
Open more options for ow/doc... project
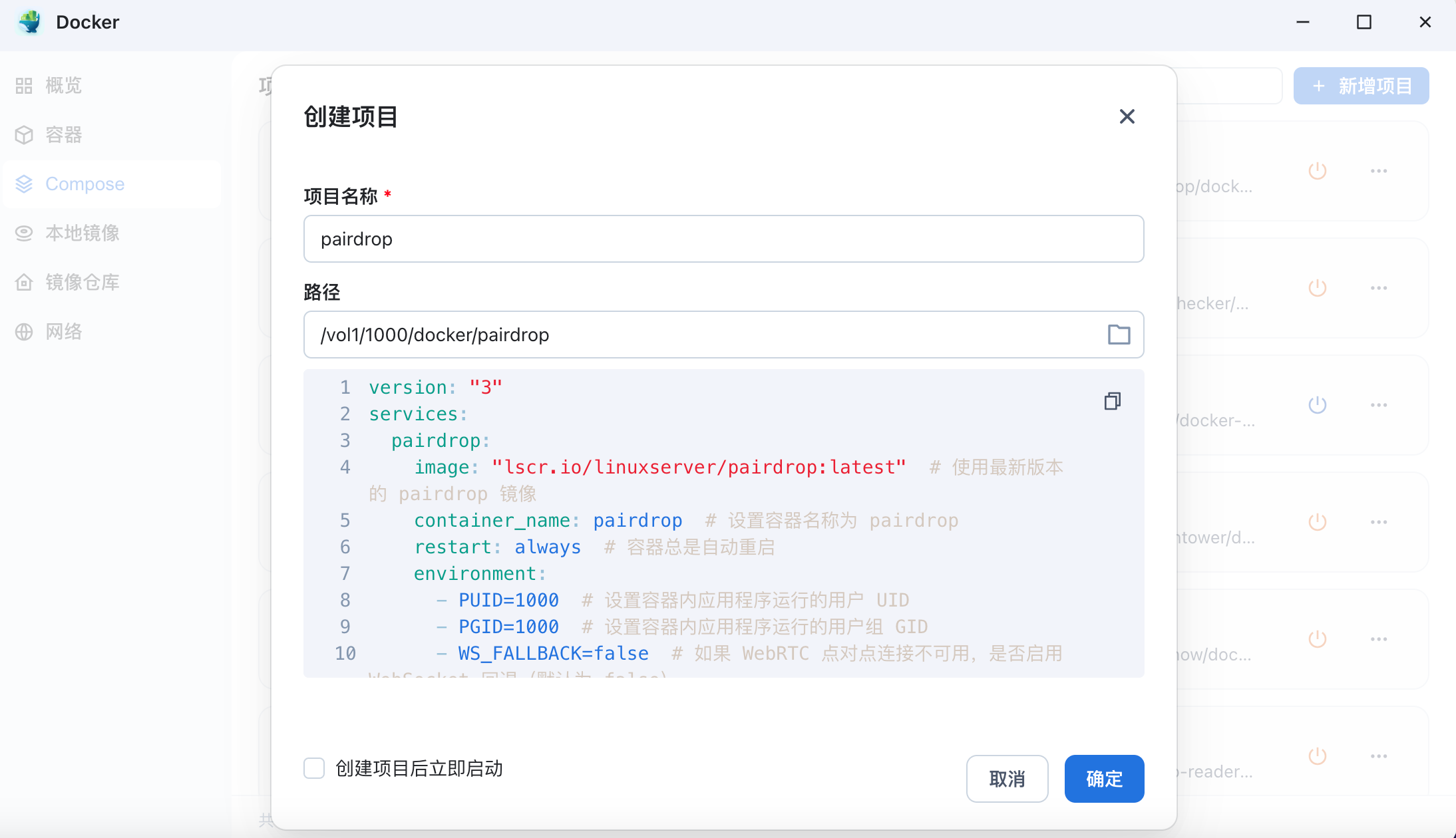tap(1379, 639)
